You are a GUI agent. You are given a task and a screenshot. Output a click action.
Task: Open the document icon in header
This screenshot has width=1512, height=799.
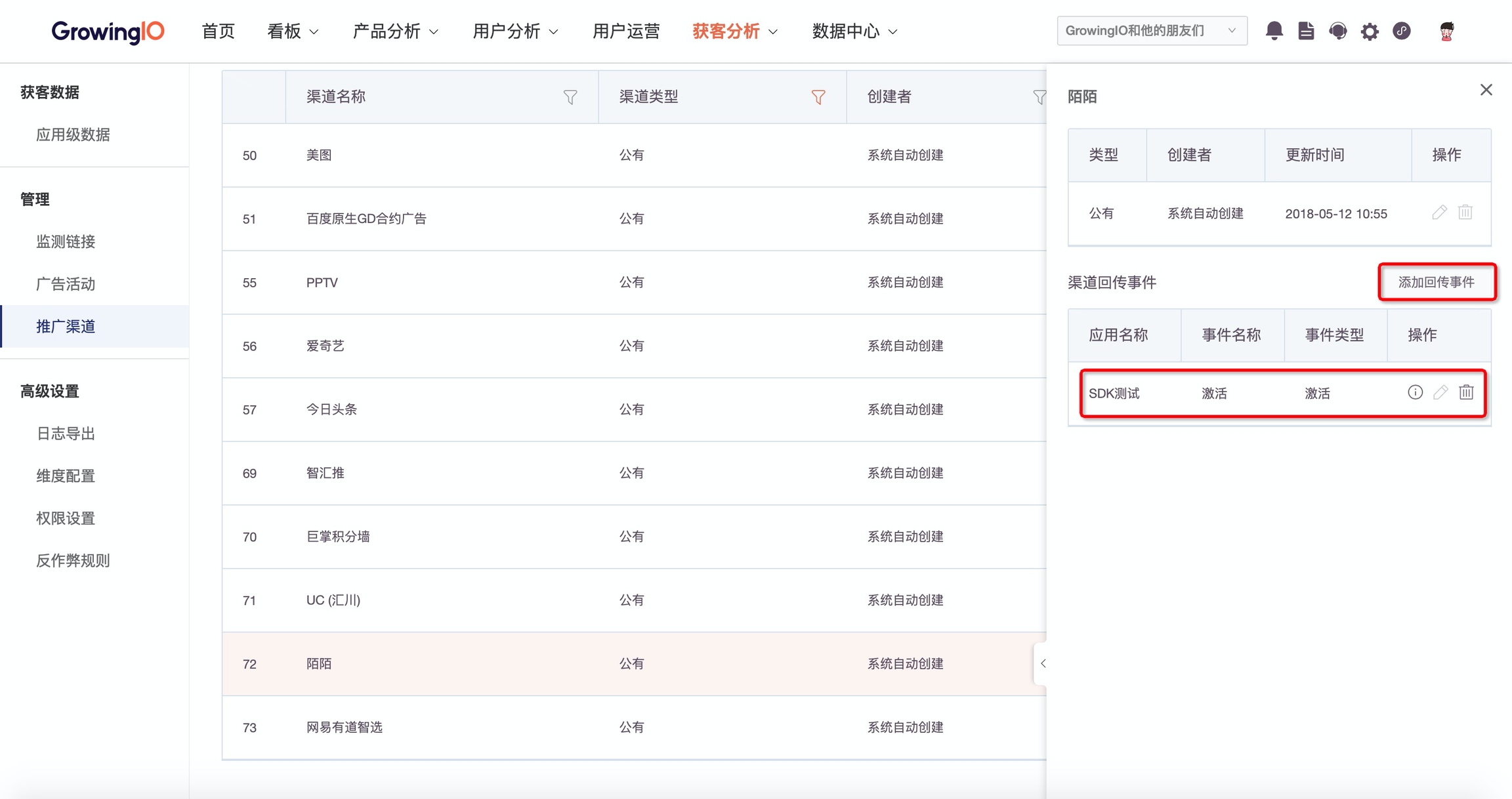point(1306,31)
